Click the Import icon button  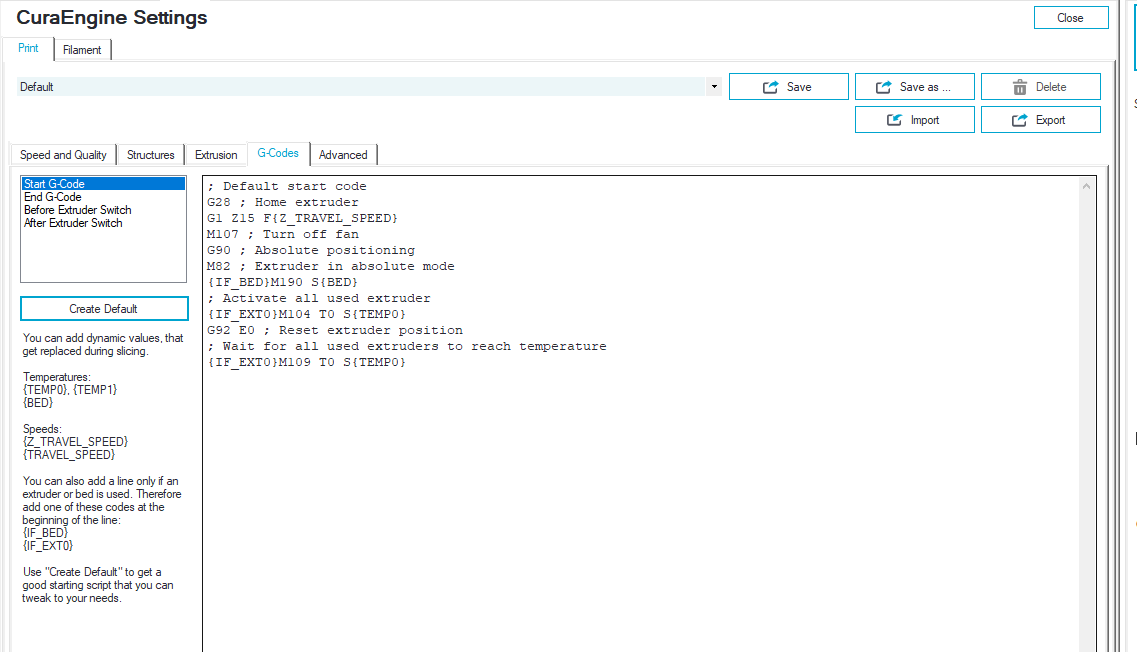click(x=914, y=120)
